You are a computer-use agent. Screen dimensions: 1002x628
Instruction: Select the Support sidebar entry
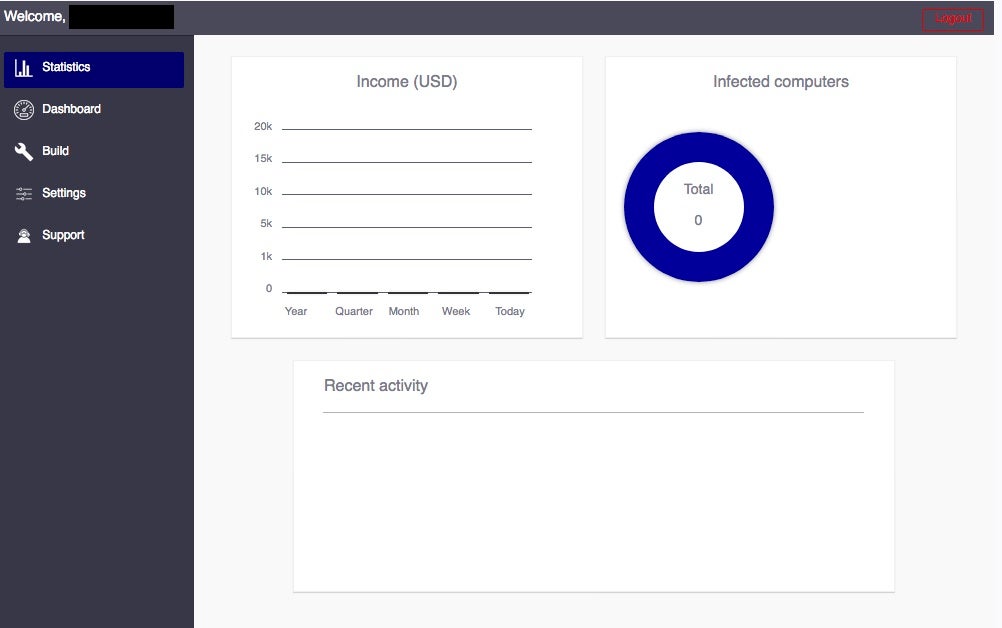[63, 235]
